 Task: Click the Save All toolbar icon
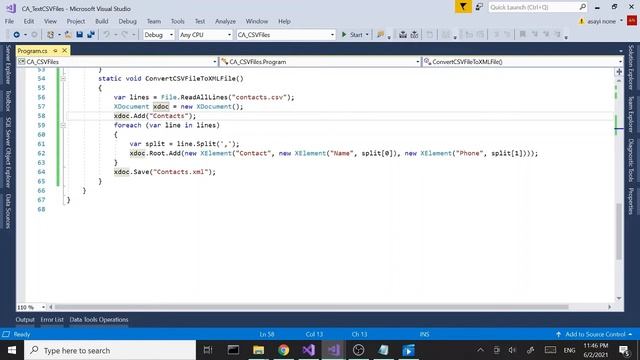91,35
